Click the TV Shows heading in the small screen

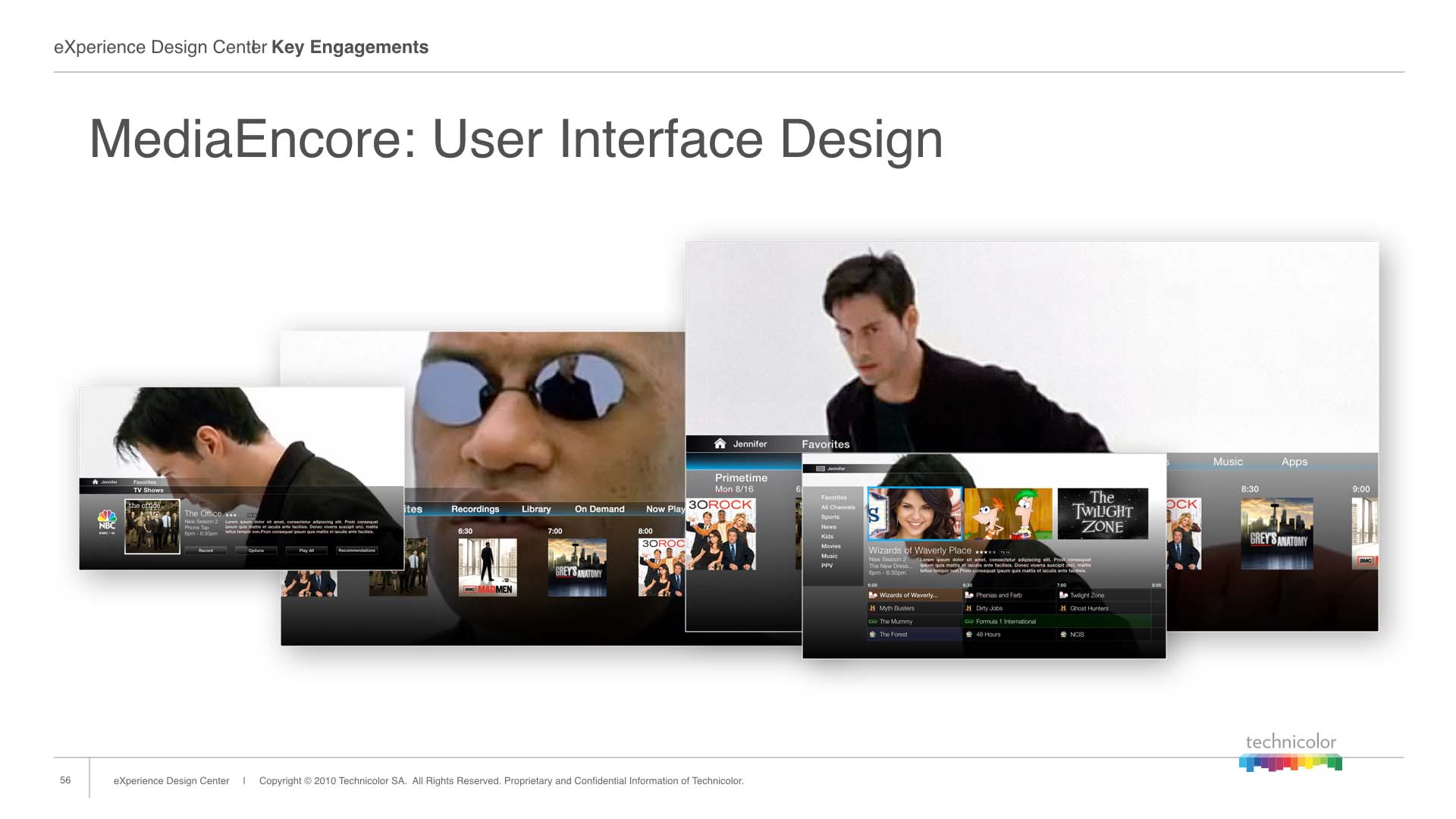click(x=149, y=490)
